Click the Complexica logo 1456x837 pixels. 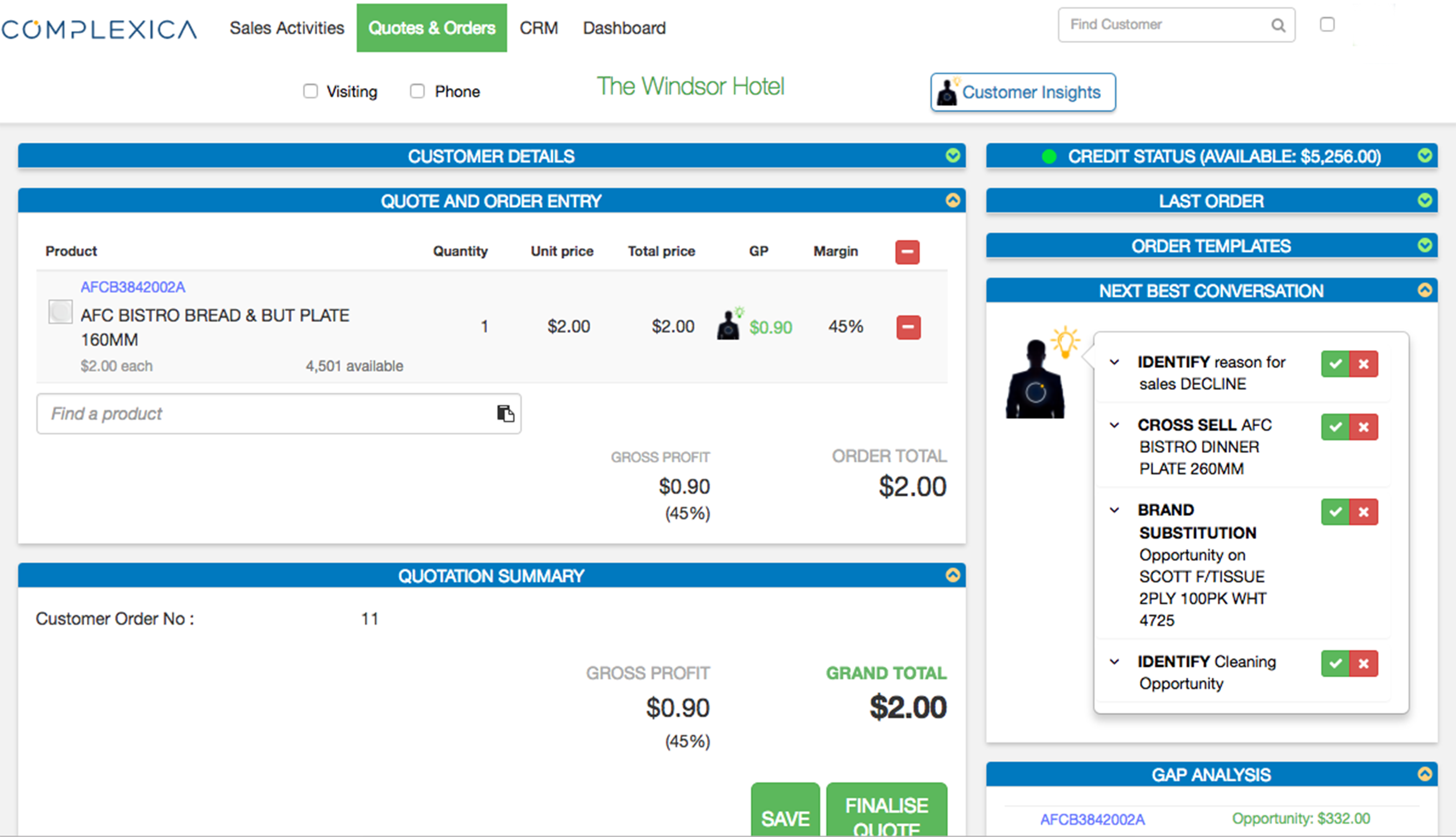[99, 29]
